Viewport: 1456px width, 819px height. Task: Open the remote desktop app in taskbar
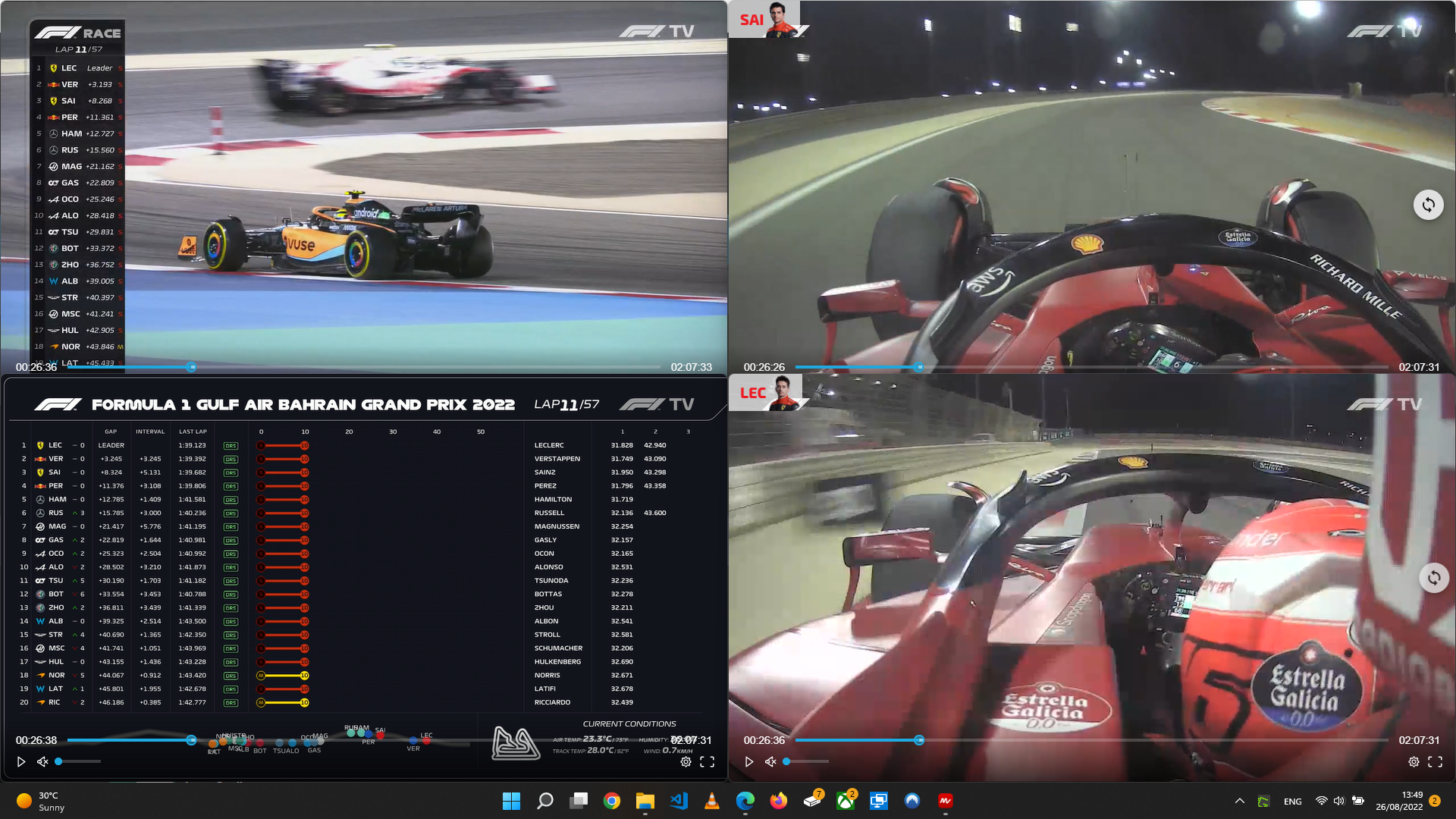click(879, 801)
